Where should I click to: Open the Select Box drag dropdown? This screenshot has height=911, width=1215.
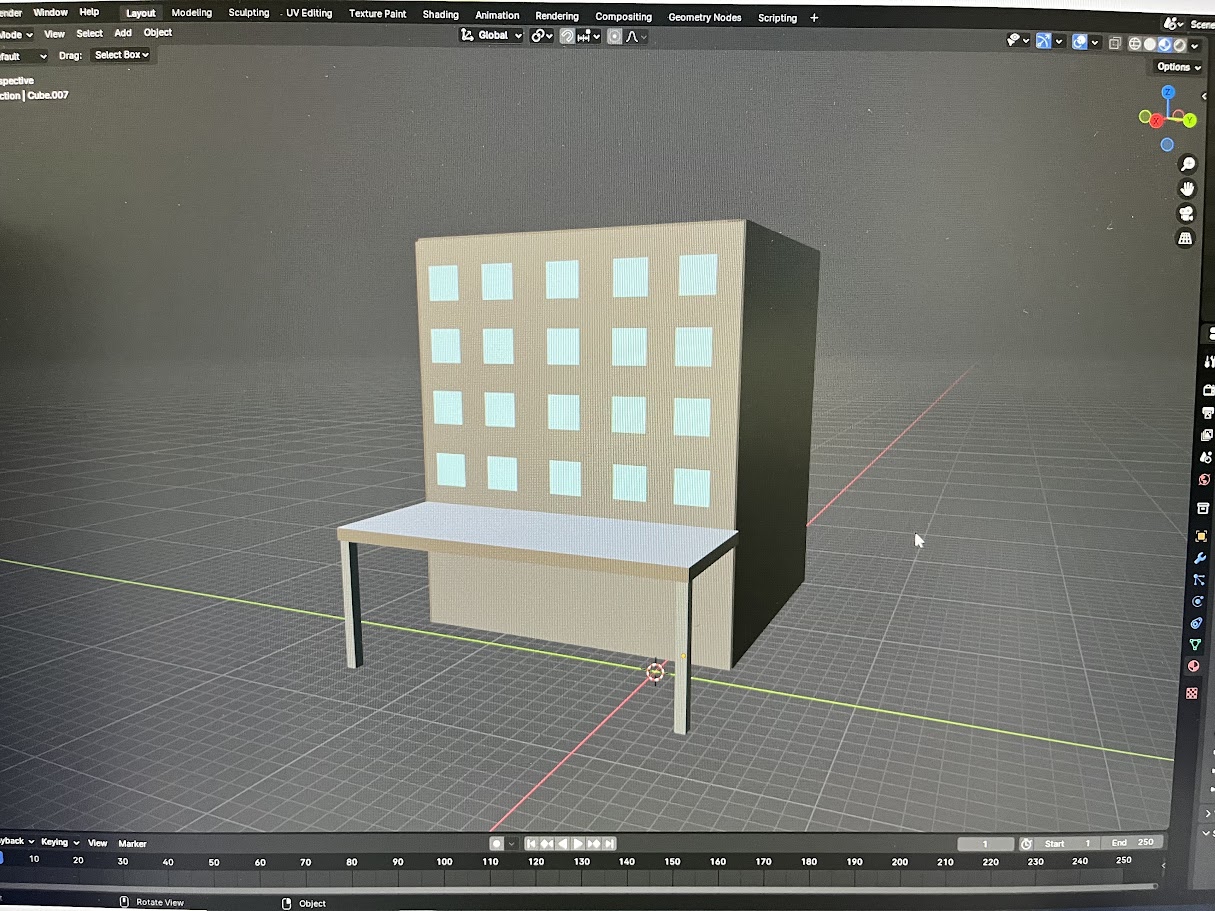pyautogui.click(x=121, y=55)
